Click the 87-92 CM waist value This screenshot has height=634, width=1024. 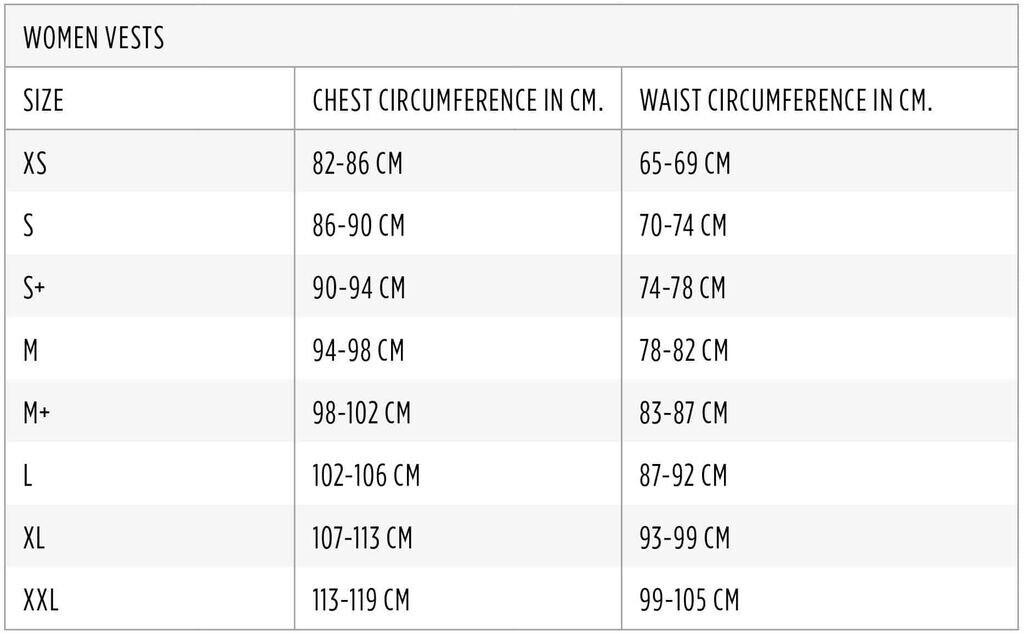(x=684, y=476)
